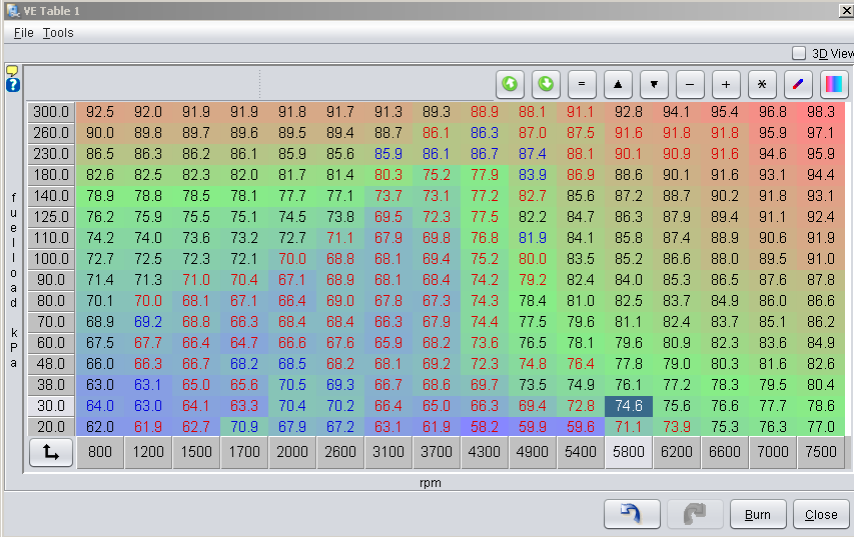Click the green up-arrow table button
Screen dimensions: 854x537
click(x=510, y=84)
